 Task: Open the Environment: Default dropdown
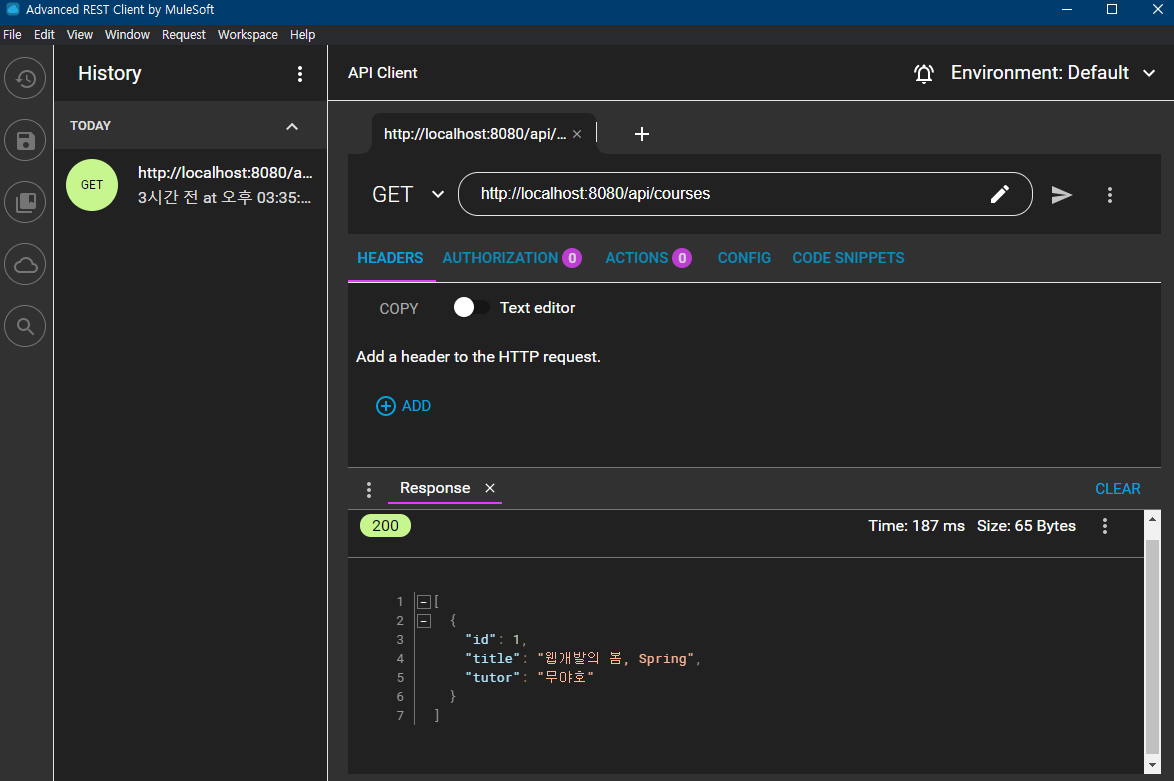pos(1053,73)
